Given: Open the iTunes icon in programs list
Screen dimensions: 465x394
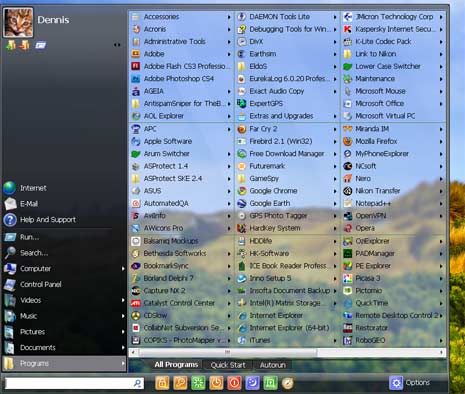Looking at the screenshot, I should pyautogui.click(x=241, y=340).
